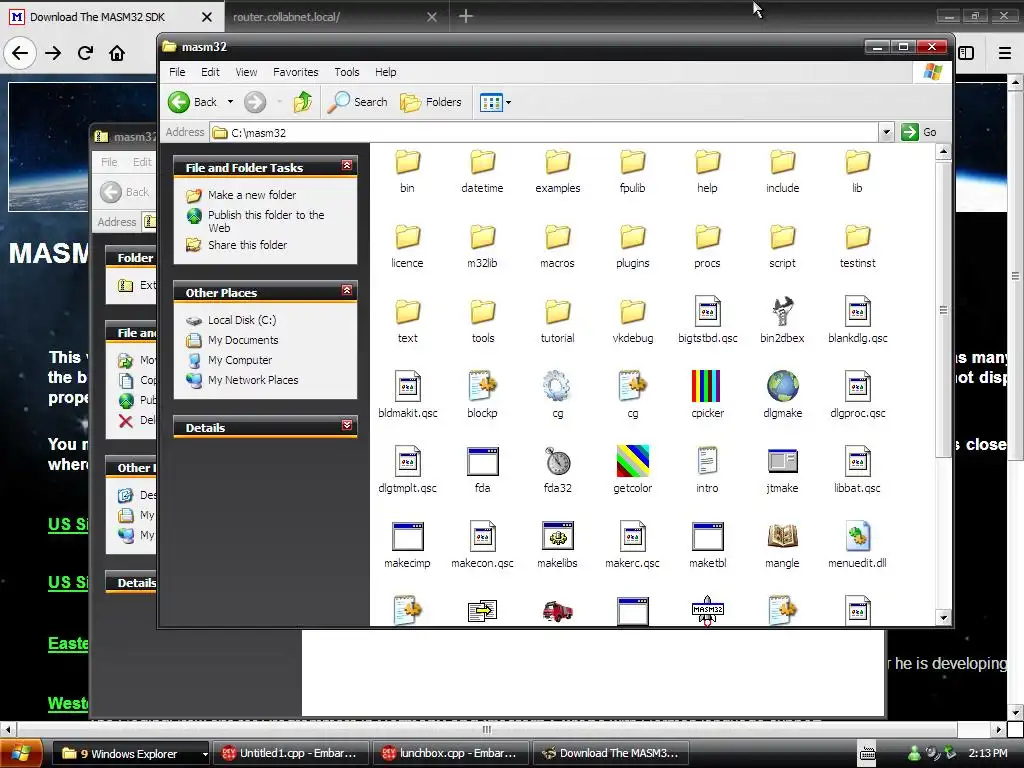Select the cpicker color bars icon

[x=707, y=386]
